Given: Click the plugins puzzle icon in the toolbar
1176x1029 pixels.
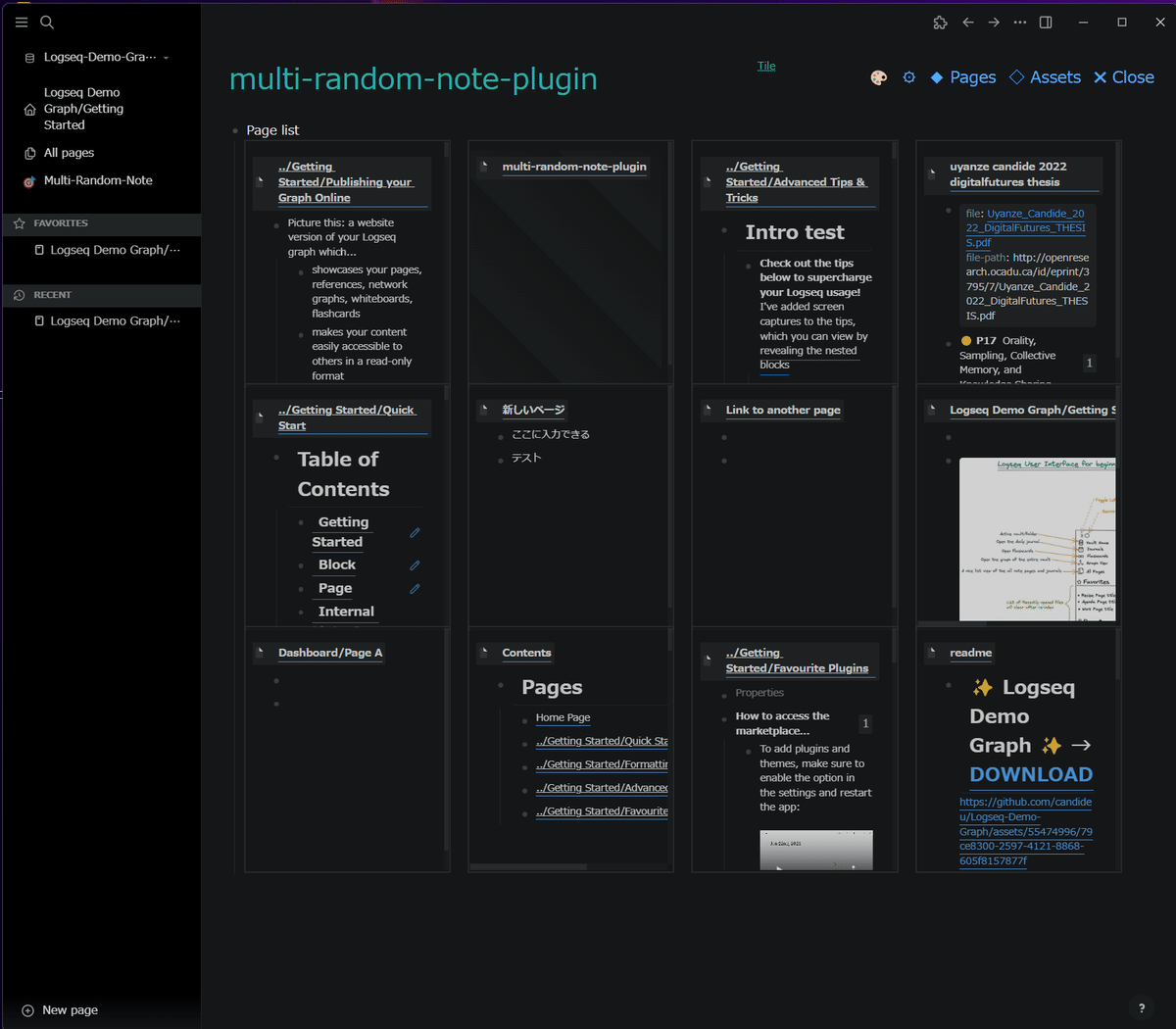Looking at the screenshot, I should [x=940, y=22].
